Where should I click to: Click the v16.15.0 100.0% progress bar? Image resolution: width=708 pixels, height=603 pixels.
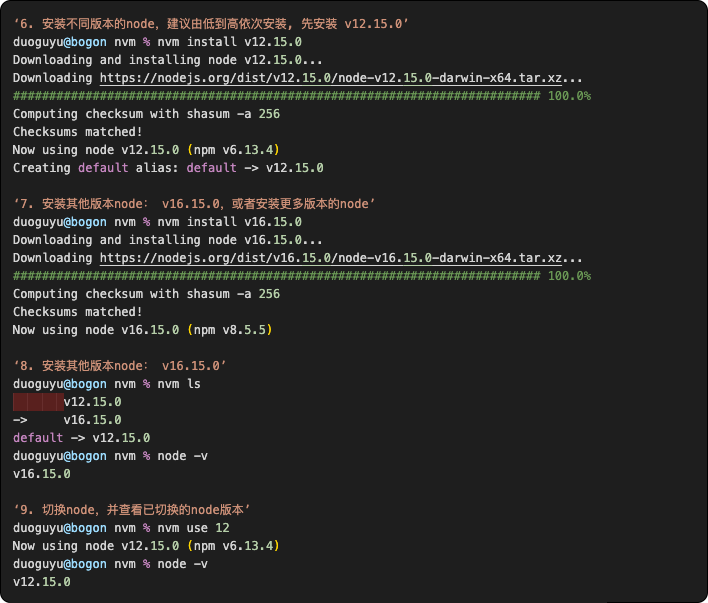[x=302, y=276]
